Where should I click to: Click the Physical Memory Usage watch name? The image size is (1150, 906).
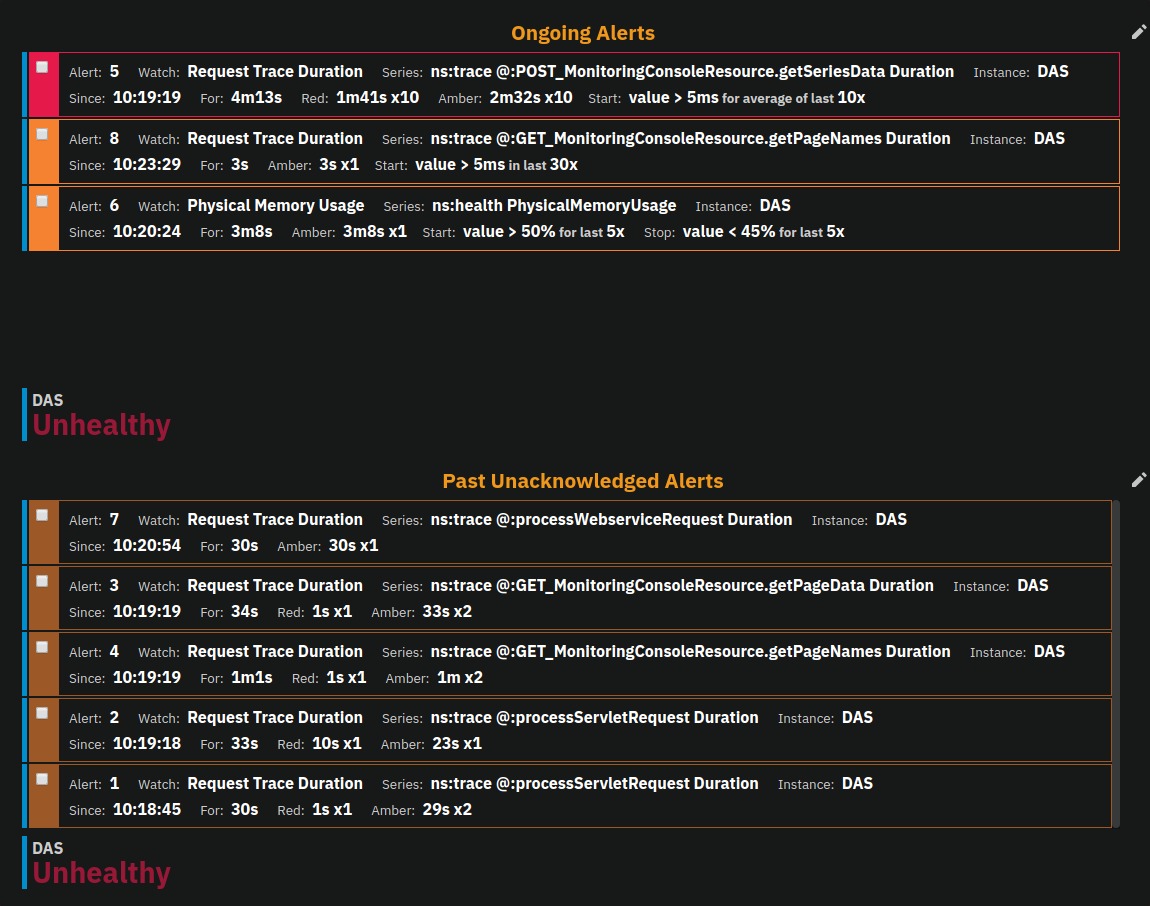[275, 205]
